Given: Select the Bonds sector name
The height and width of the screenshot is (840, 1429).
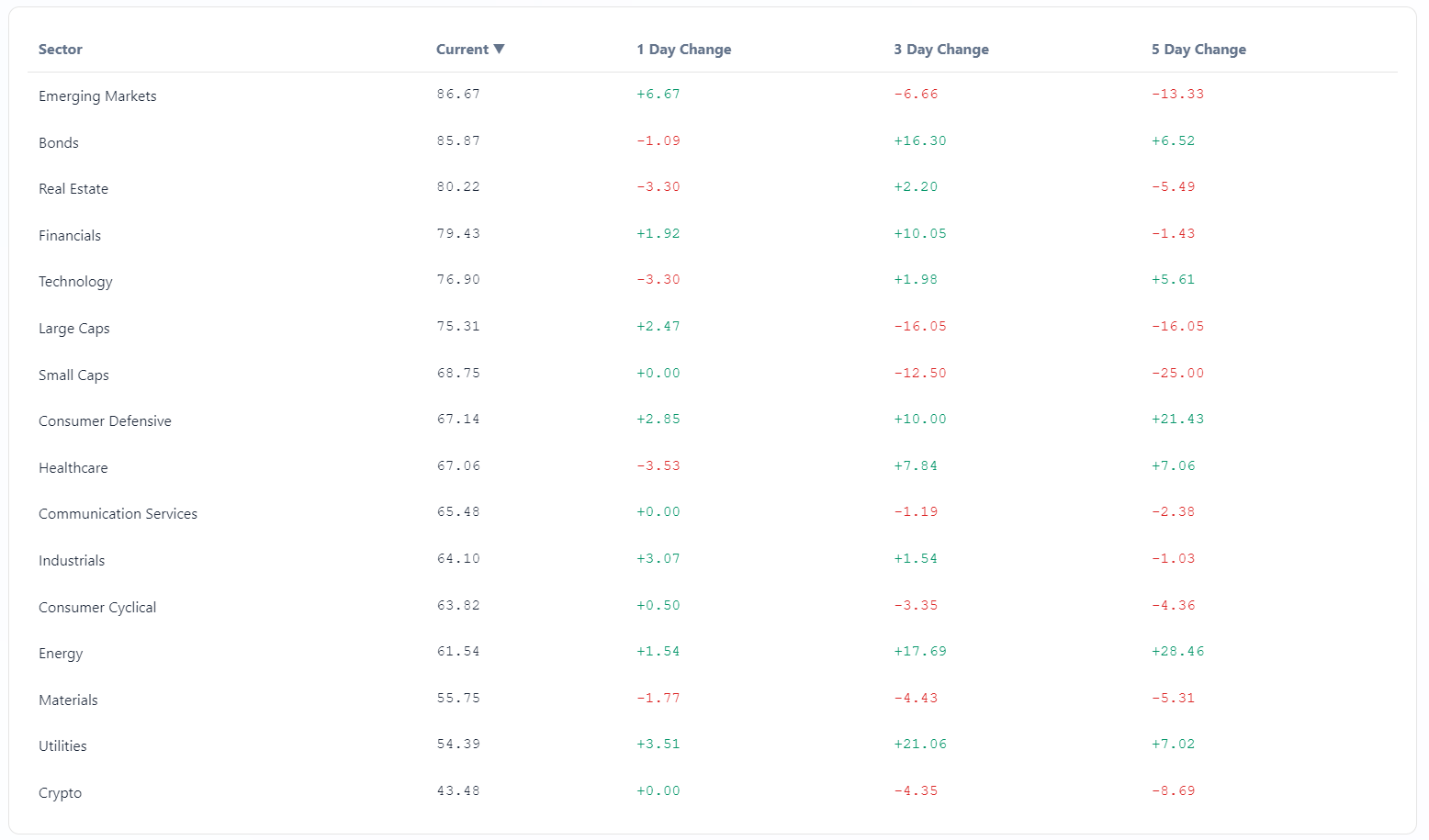Looking at the screenshot, I should coord(59,143).
